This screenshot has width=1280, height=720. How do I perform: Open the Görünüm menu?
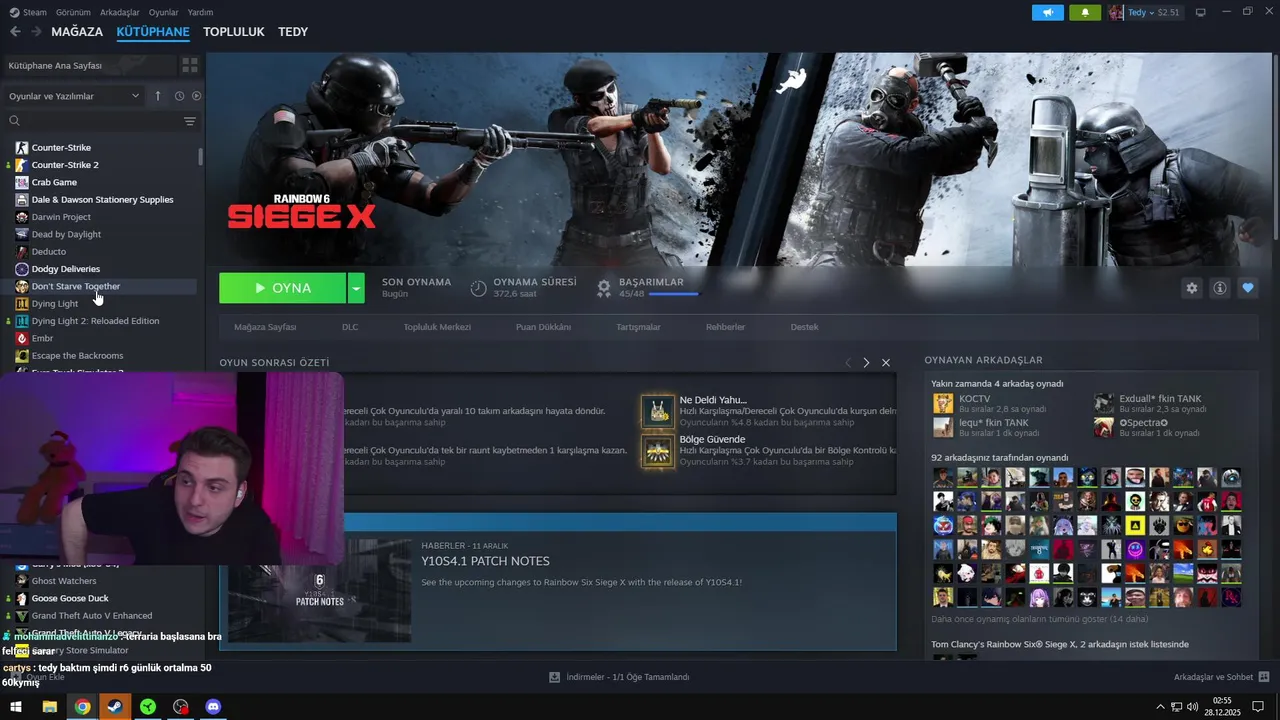(73, 12)
